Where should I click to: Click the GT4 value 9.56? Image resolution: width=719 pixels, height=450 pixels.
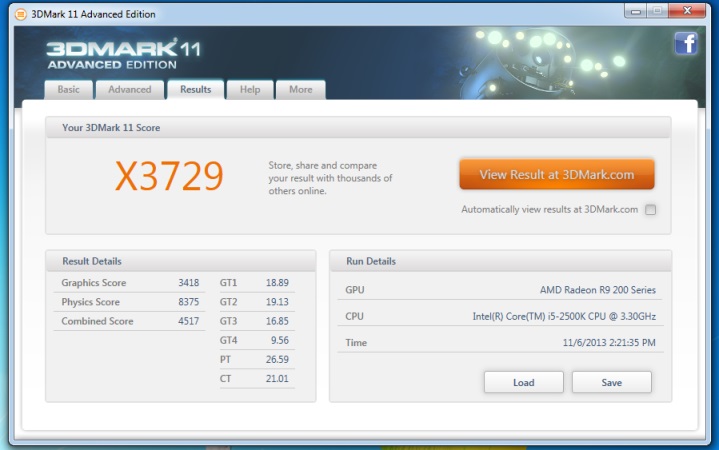click(x=280, y=340)
